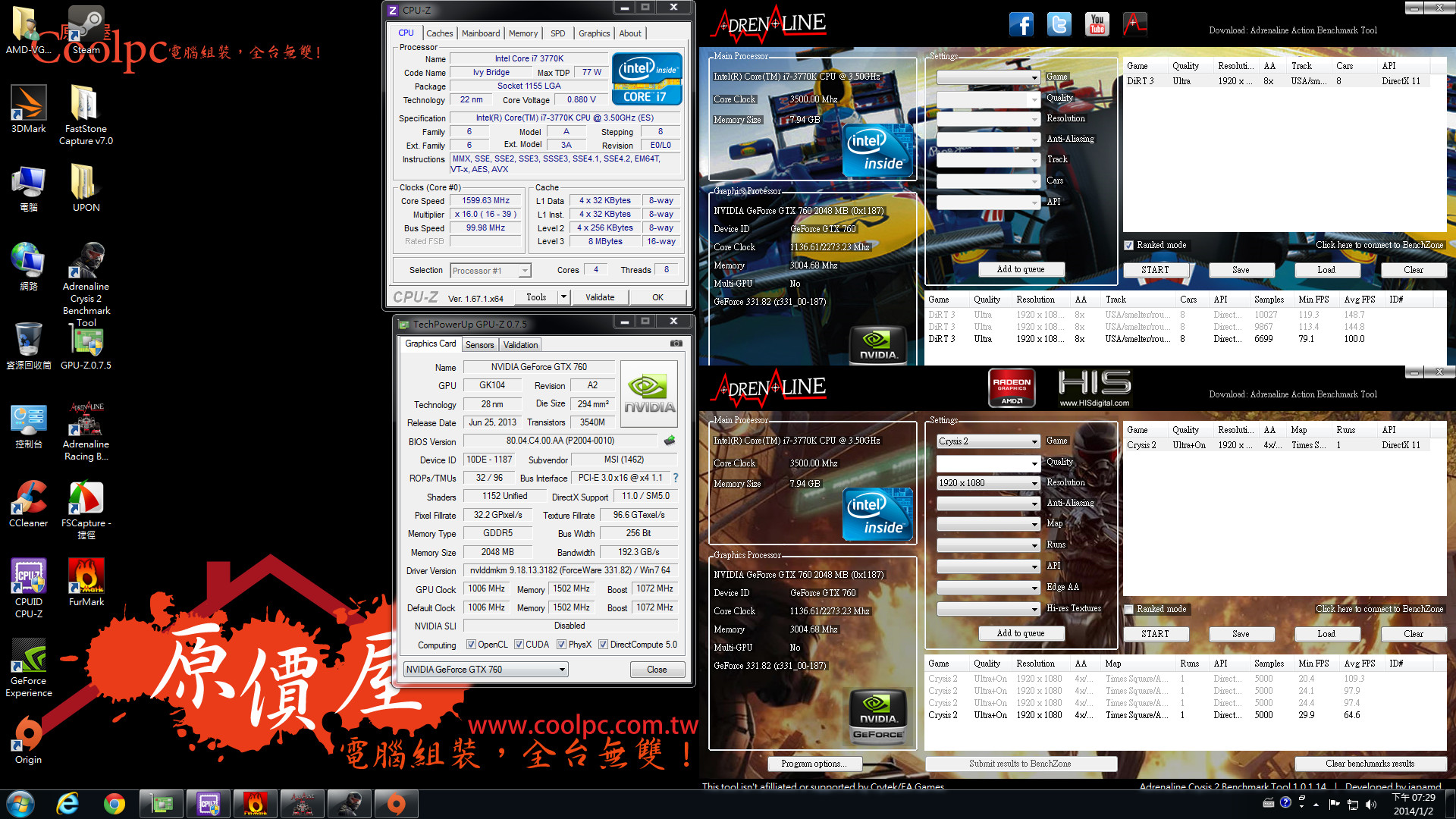Image resolution: width=1456 pixels, height=819 pixels.
Task: Open the CPU-Z Tools dropdown arrow
Action: (563, 297)
